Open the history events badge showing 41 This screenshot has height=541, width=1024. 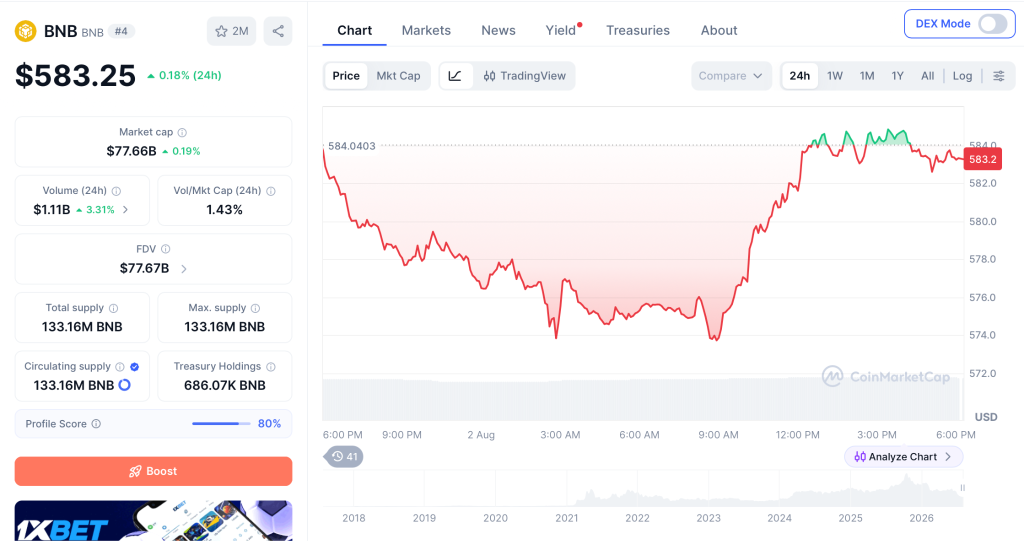344,457
